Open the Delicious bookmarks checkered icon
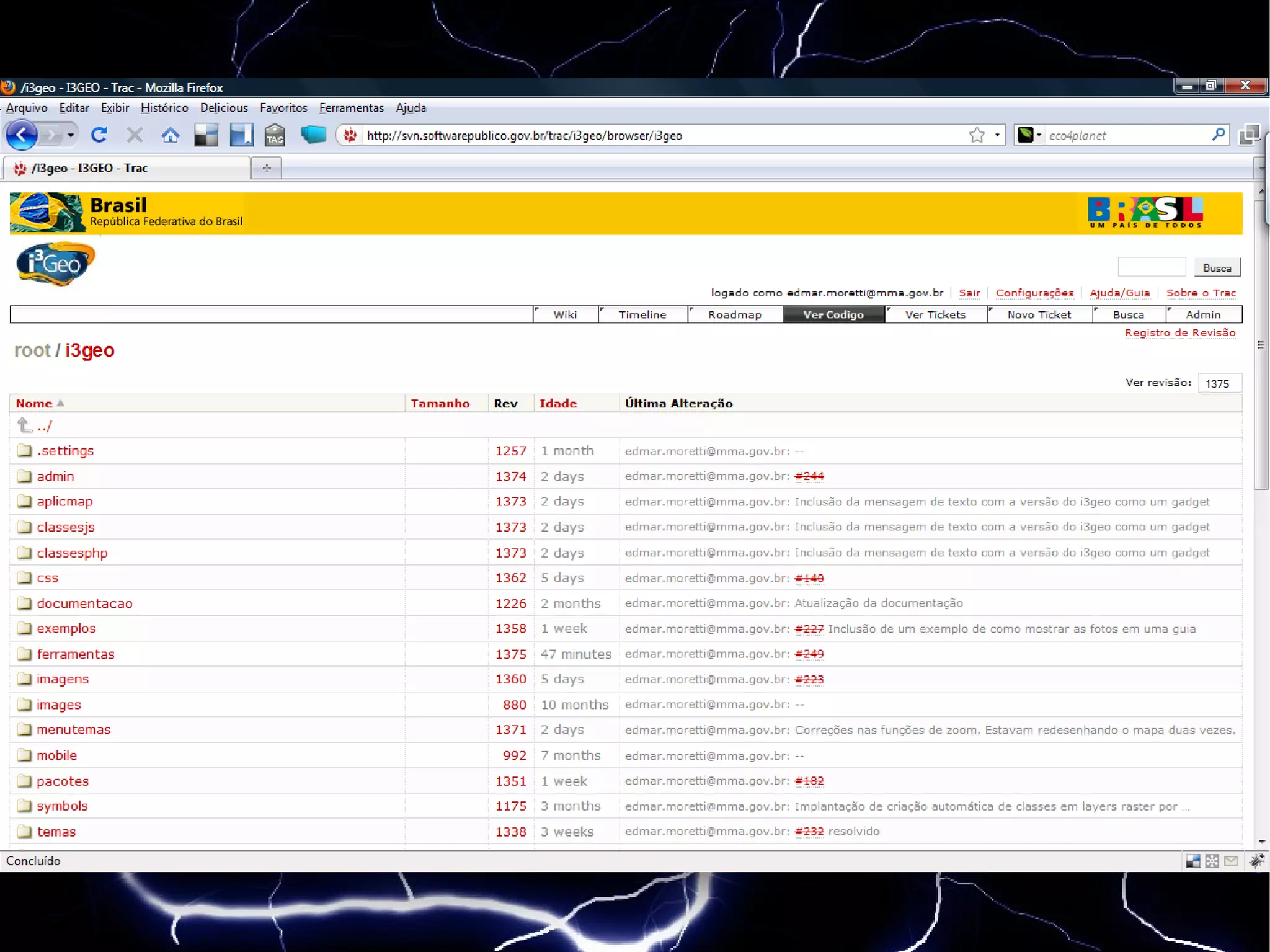 coord(206,135)
